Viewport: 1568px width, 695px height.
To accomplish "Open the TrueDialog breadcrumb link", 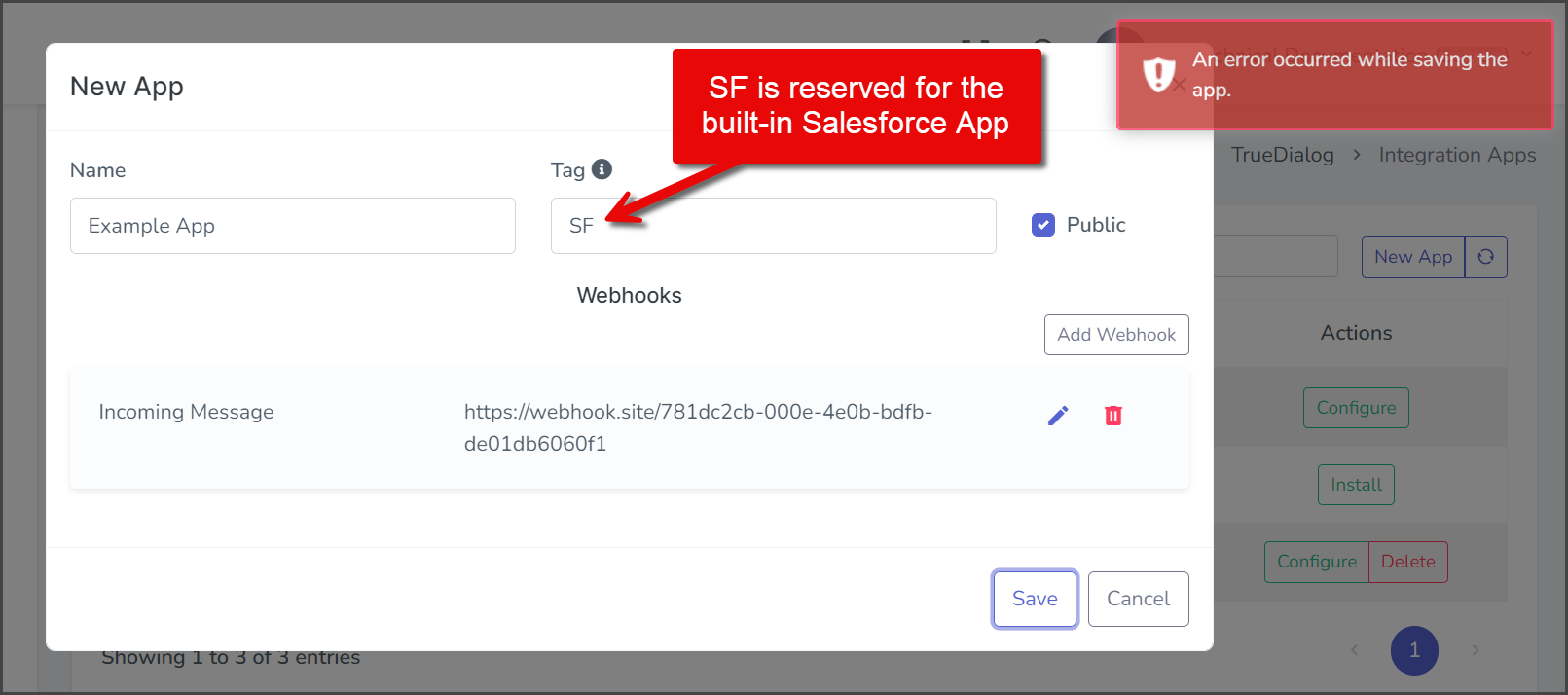I will click(1282, 155).
